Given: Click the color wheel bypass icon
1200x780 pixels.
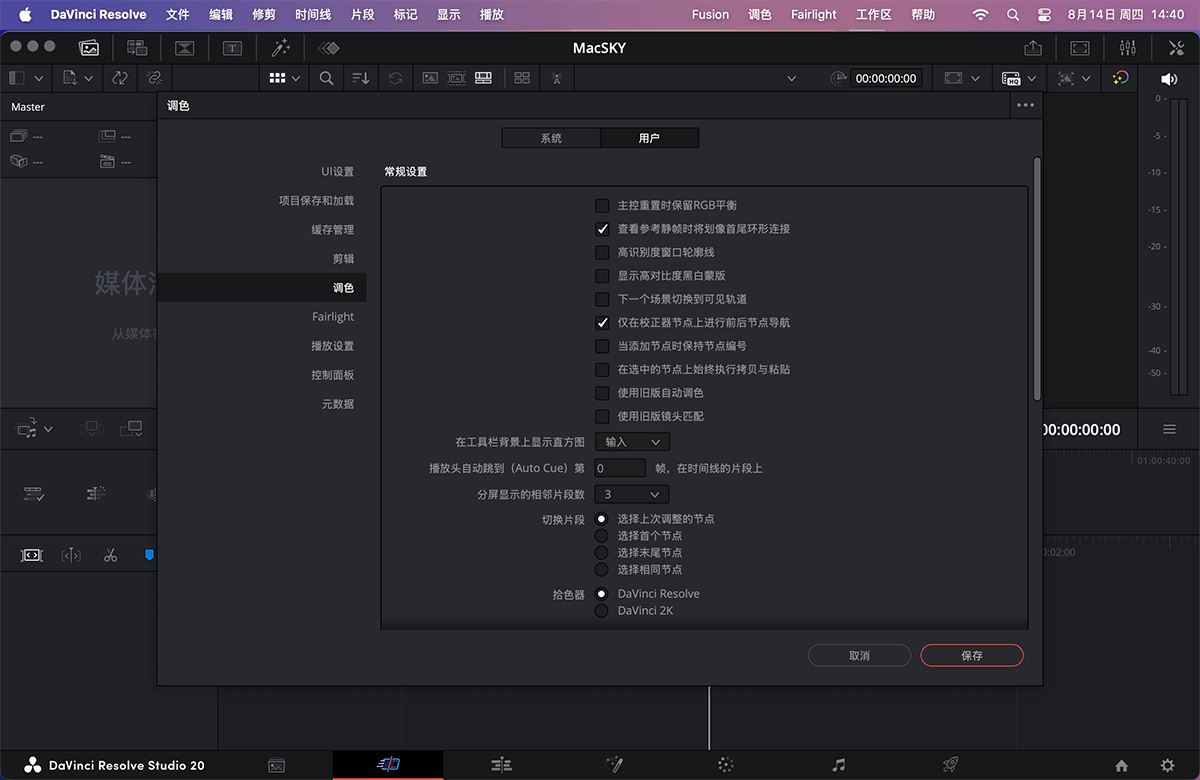Looking at the screenshot, I should coord(1121,78).
